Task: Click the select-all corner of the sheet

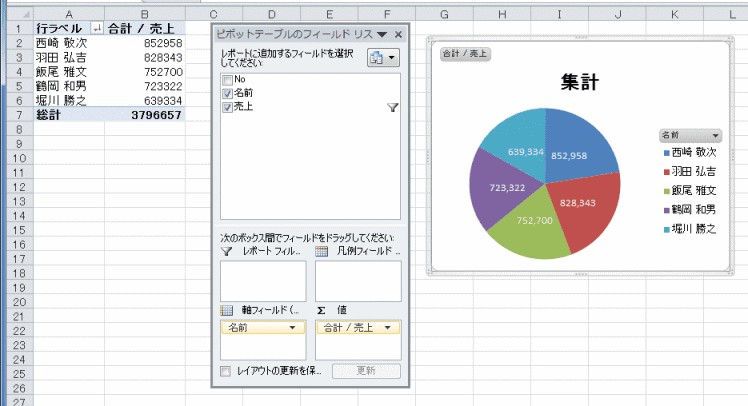Action: (20, 14)
